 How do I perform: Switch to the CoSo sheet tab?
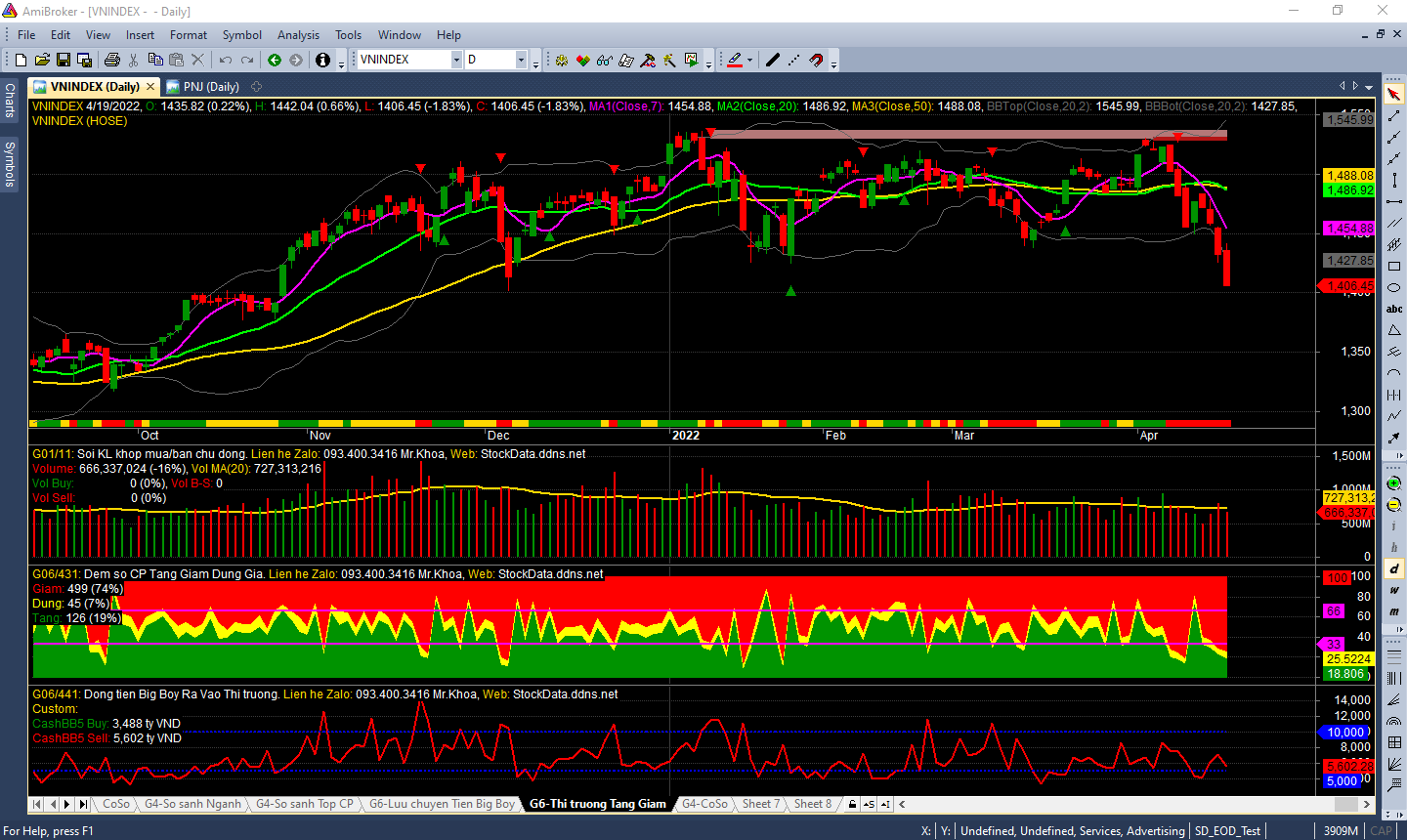tap(116, 804)
